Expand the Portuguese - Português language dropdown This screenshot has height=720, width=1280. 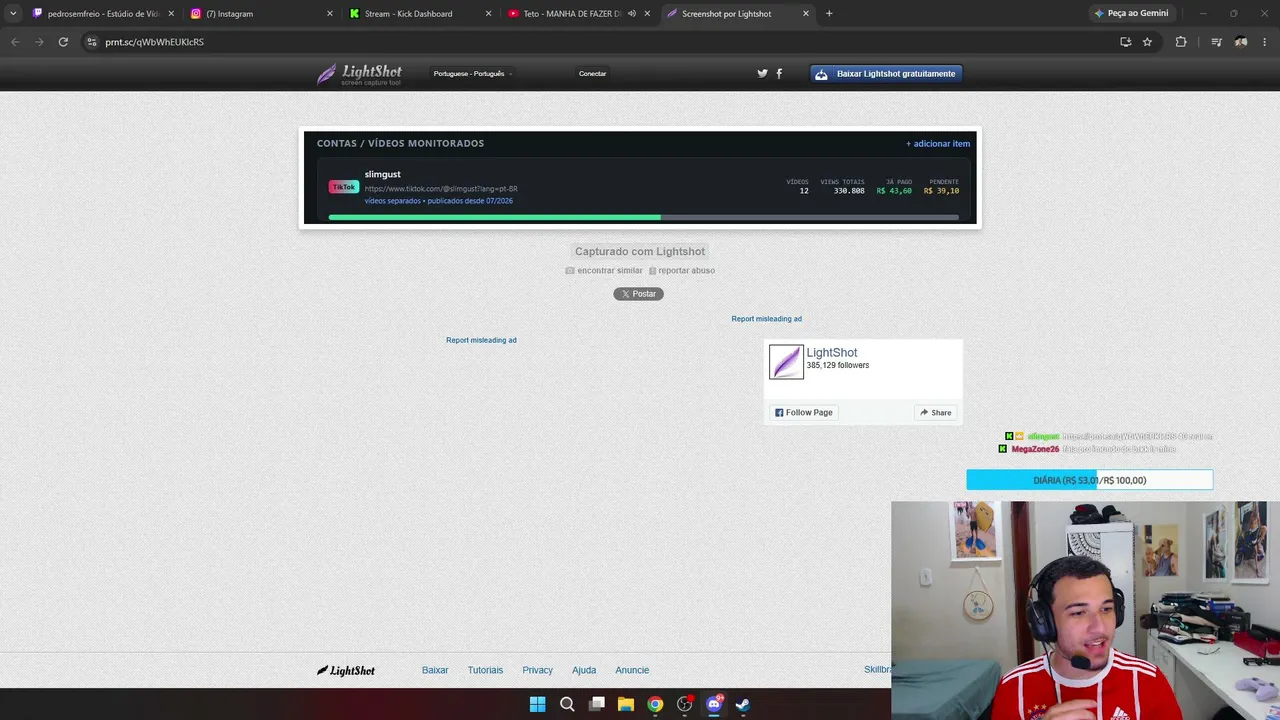(x=472, y=74)
